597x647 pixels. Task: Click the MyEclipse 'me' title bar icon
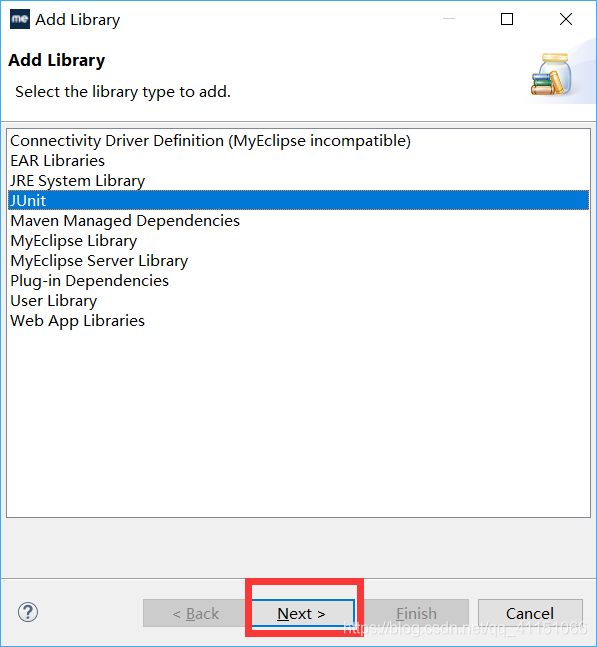[20, 19]
